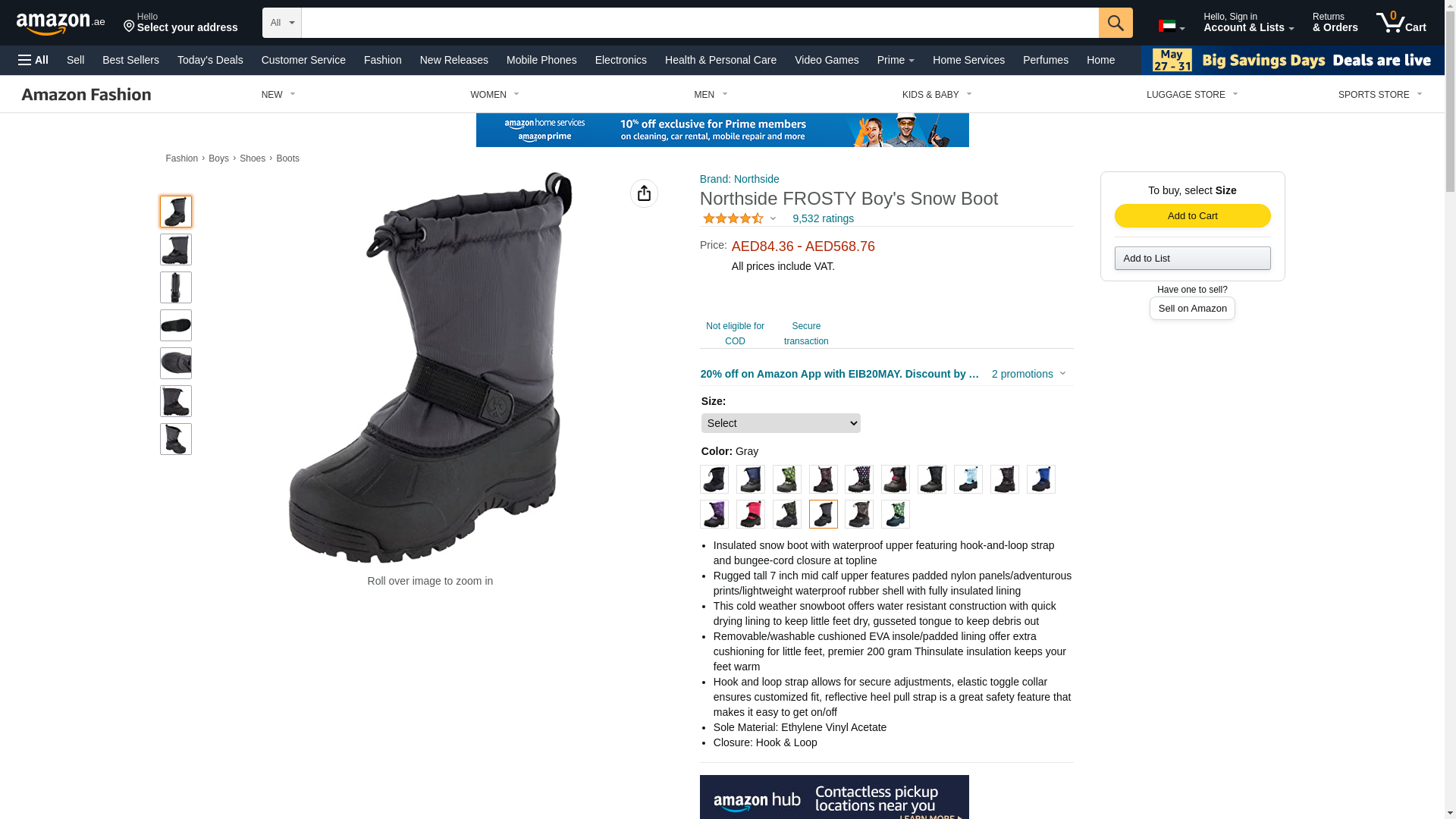Image resolution: width=1456 pixels, height=819 pixels.
Task: Open the All hamburger menu
Action: pyautogui.click(x=33, y=60)
